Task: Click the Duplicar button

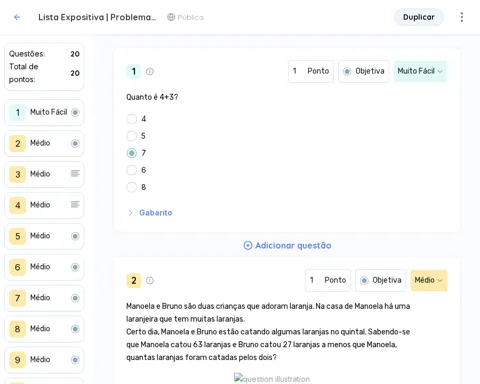Action: pos(419,17)
